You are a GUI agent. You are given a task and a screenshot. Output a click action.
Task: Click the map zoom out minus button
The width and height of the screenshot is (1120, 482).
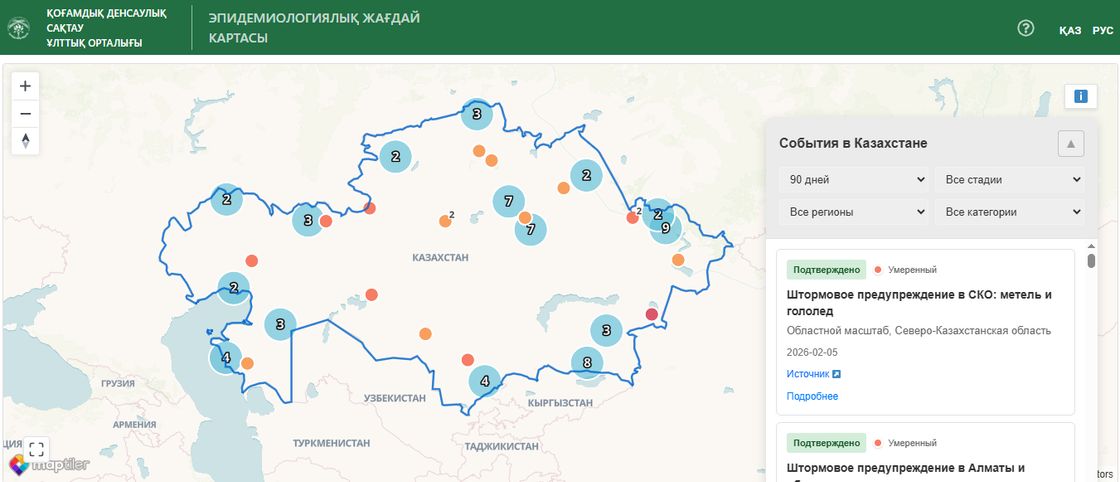(26, 113)
